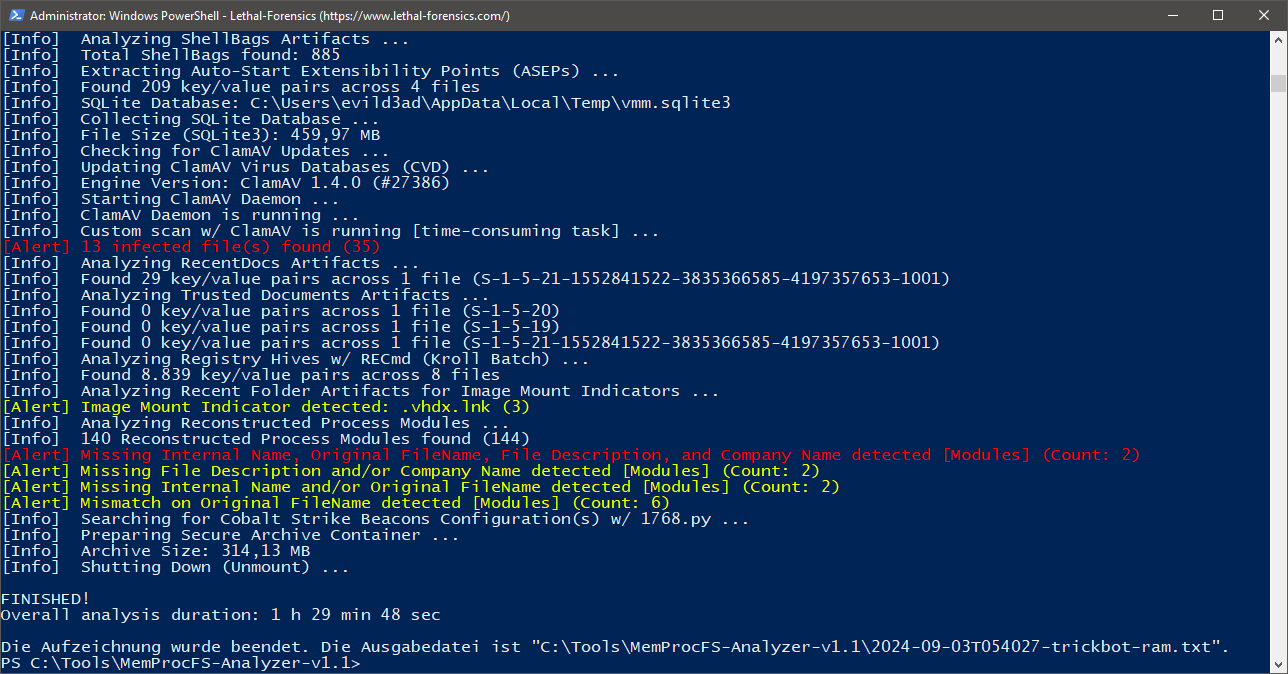This screenshot has height=674, width=1288.
Task: Click the Lethal-Forensics window title text
Action: click(270, 16)
